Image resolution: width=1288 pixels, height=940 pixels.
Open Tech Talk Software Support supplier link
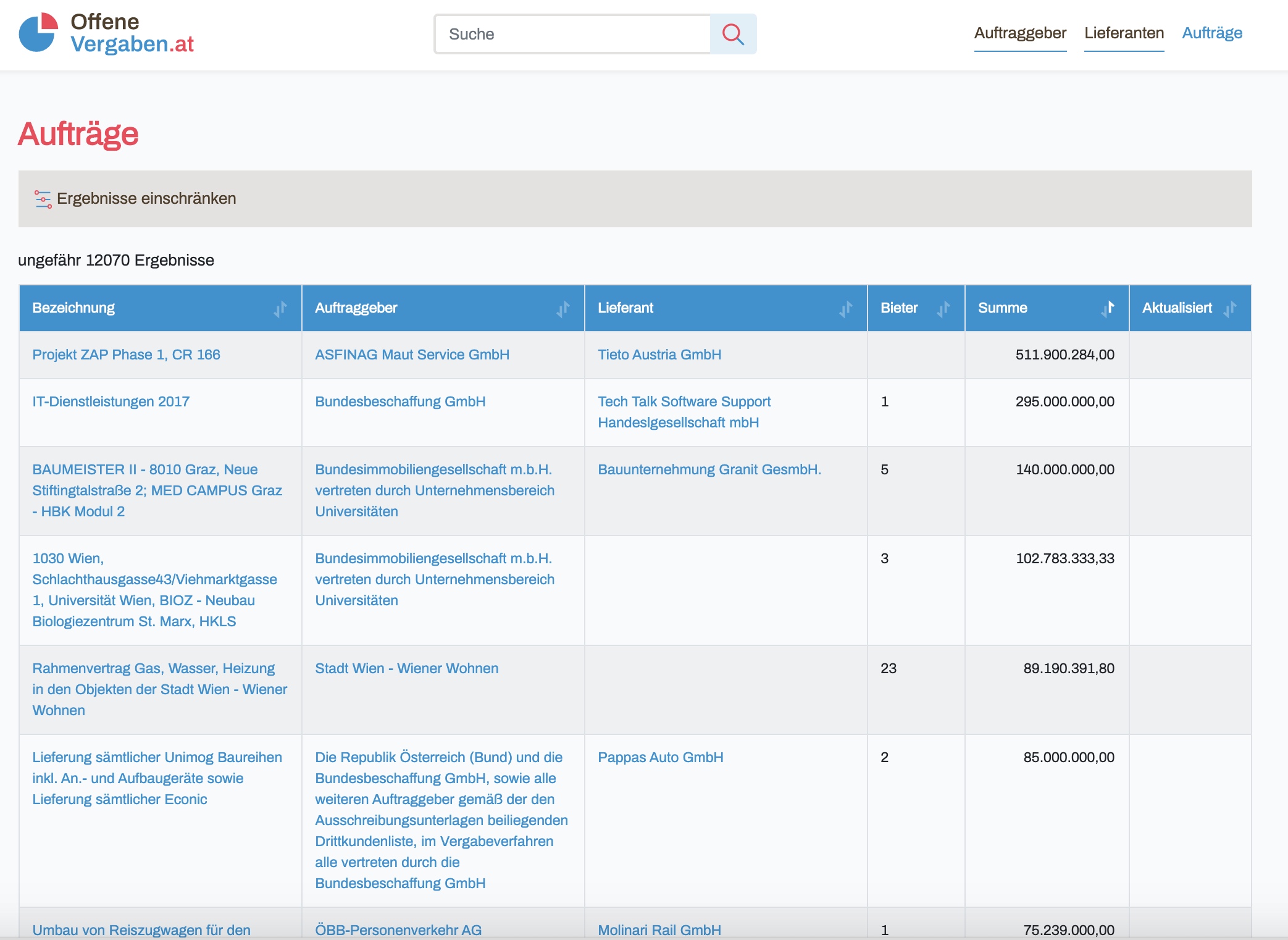click(684, 412)
